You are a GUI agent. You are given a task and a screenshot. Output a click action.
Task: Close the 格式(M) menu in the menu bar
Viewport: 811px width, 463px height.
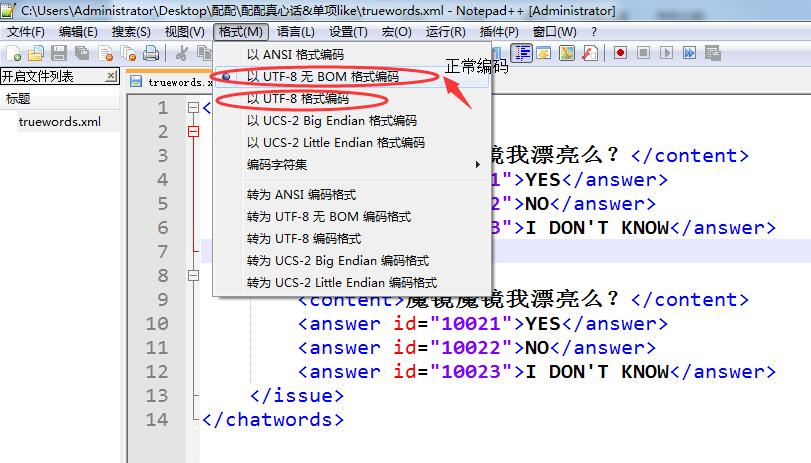tap(241, 32)
